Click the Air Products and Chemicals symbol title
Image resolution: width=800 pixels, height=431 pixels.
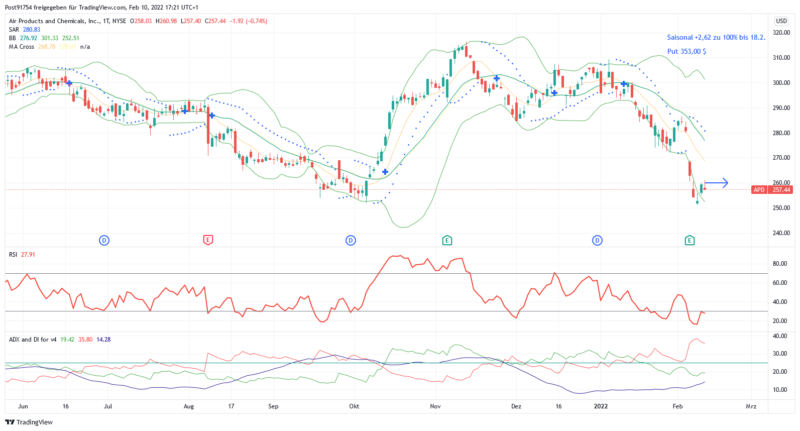click(80, 20)
